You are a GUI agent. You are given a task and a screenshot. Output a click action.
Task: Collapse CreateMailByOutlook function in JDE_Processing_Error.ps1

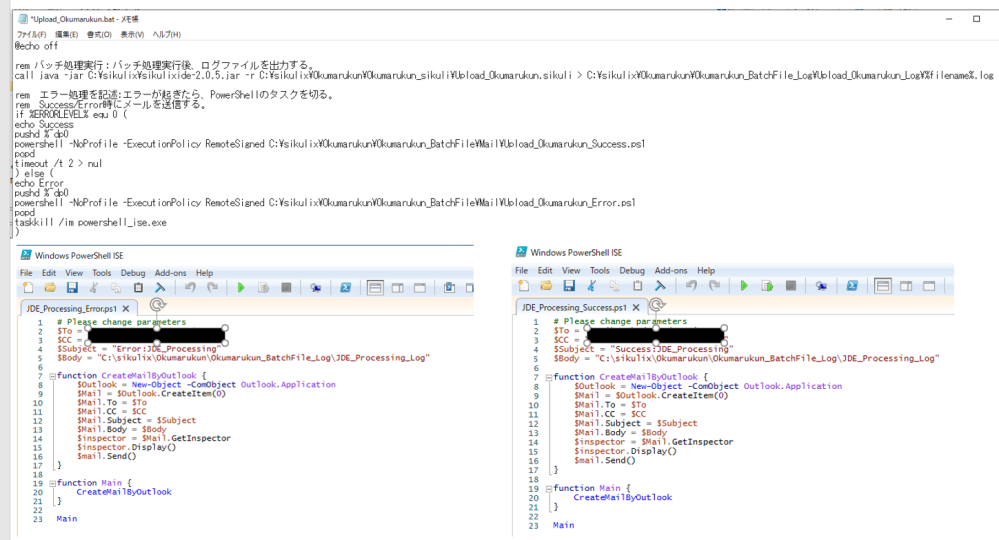[x=53, y=376]
